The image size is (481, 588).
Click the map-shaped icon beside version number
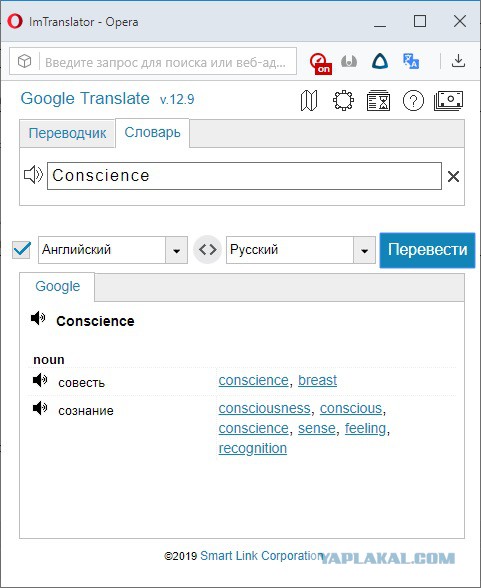click(x=309, y=100)
